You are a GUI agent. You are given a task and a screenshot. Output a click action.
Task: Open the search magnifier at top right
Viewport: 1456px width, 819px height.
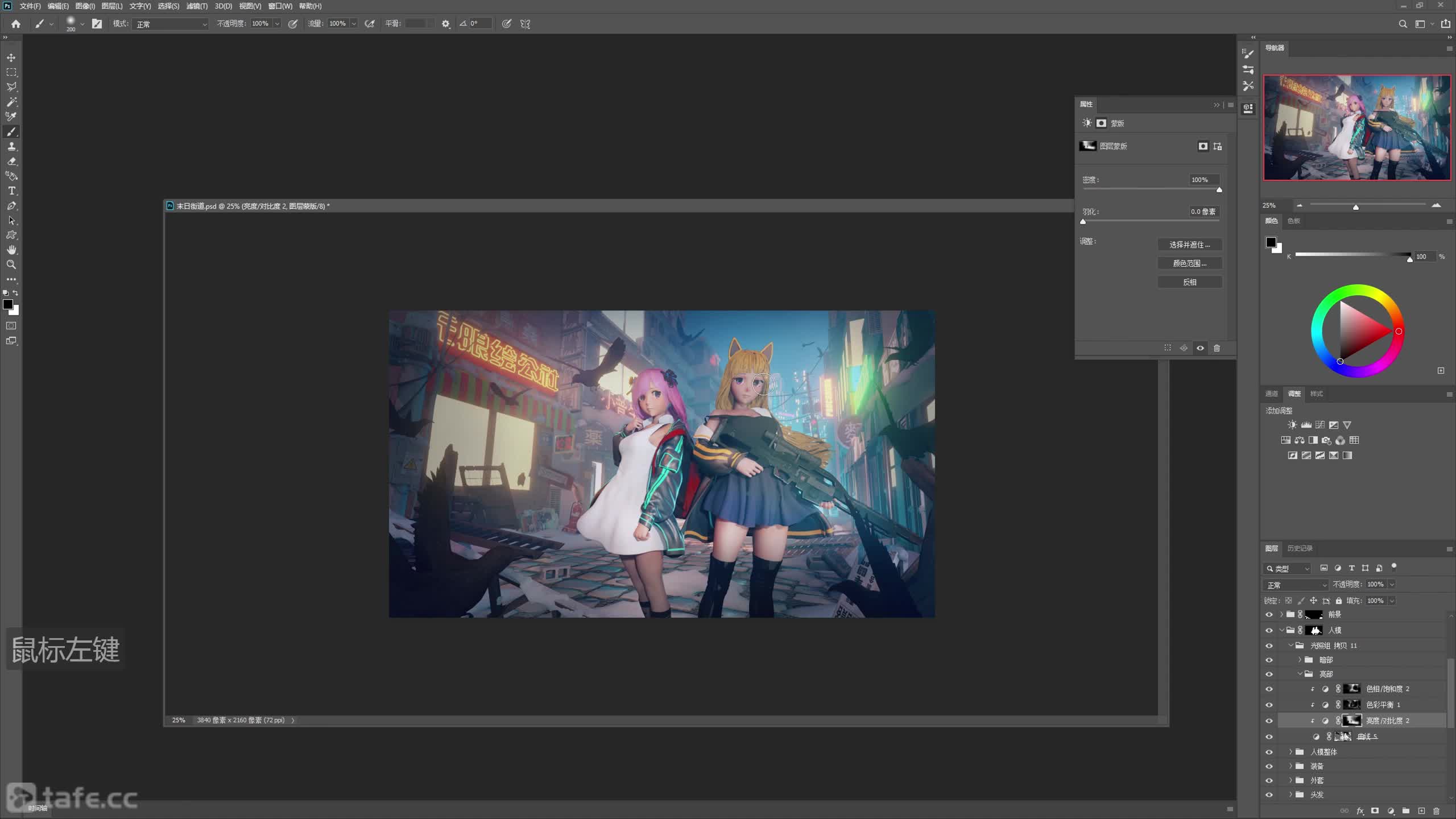[1403, 24]
